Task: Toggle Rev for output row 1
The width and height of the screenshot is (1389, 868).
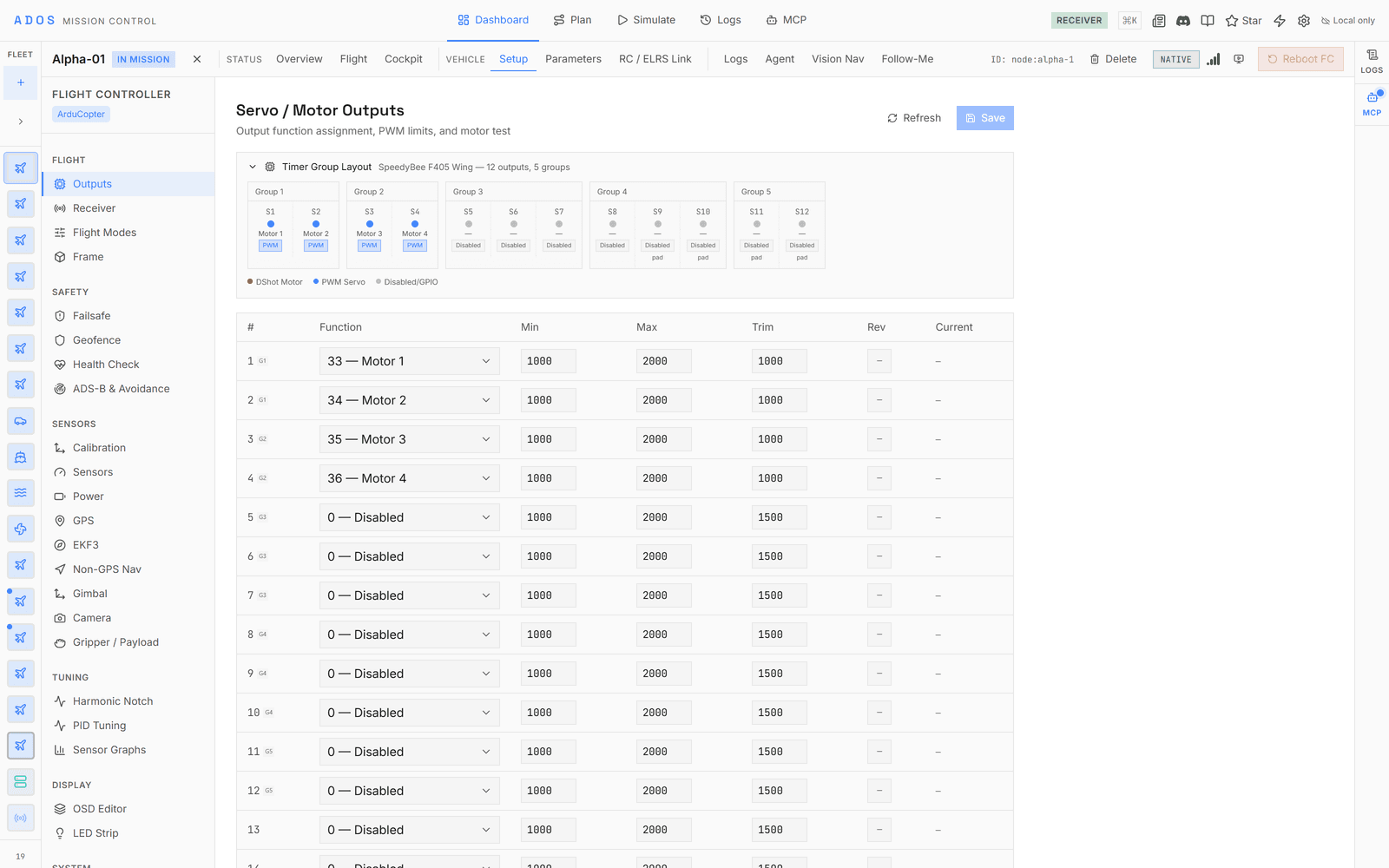Action: (879, 361)
